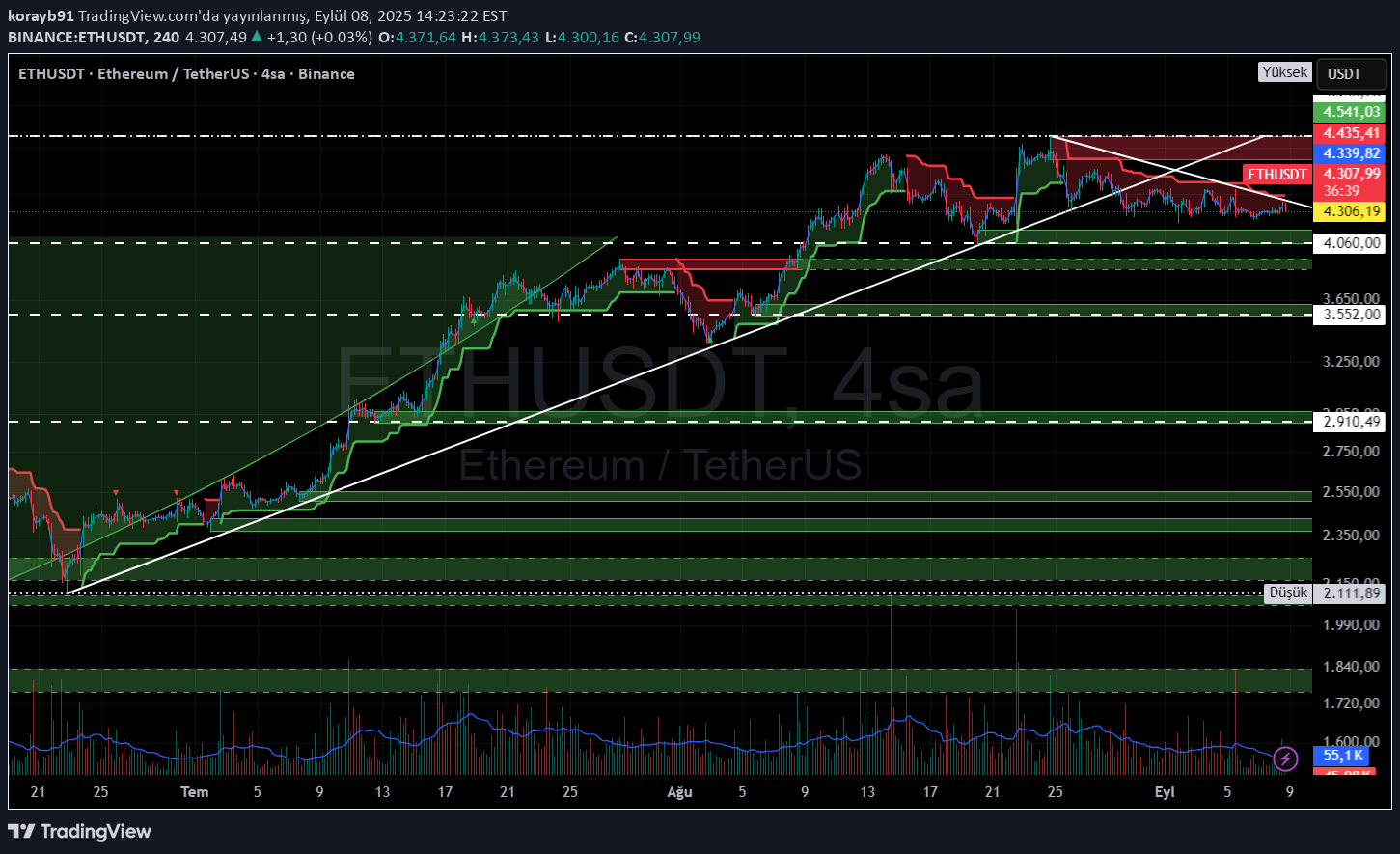1400x854 pixels.
Task: Select the blue 4.339,82 price label
Action: (x=1349, y=153)
